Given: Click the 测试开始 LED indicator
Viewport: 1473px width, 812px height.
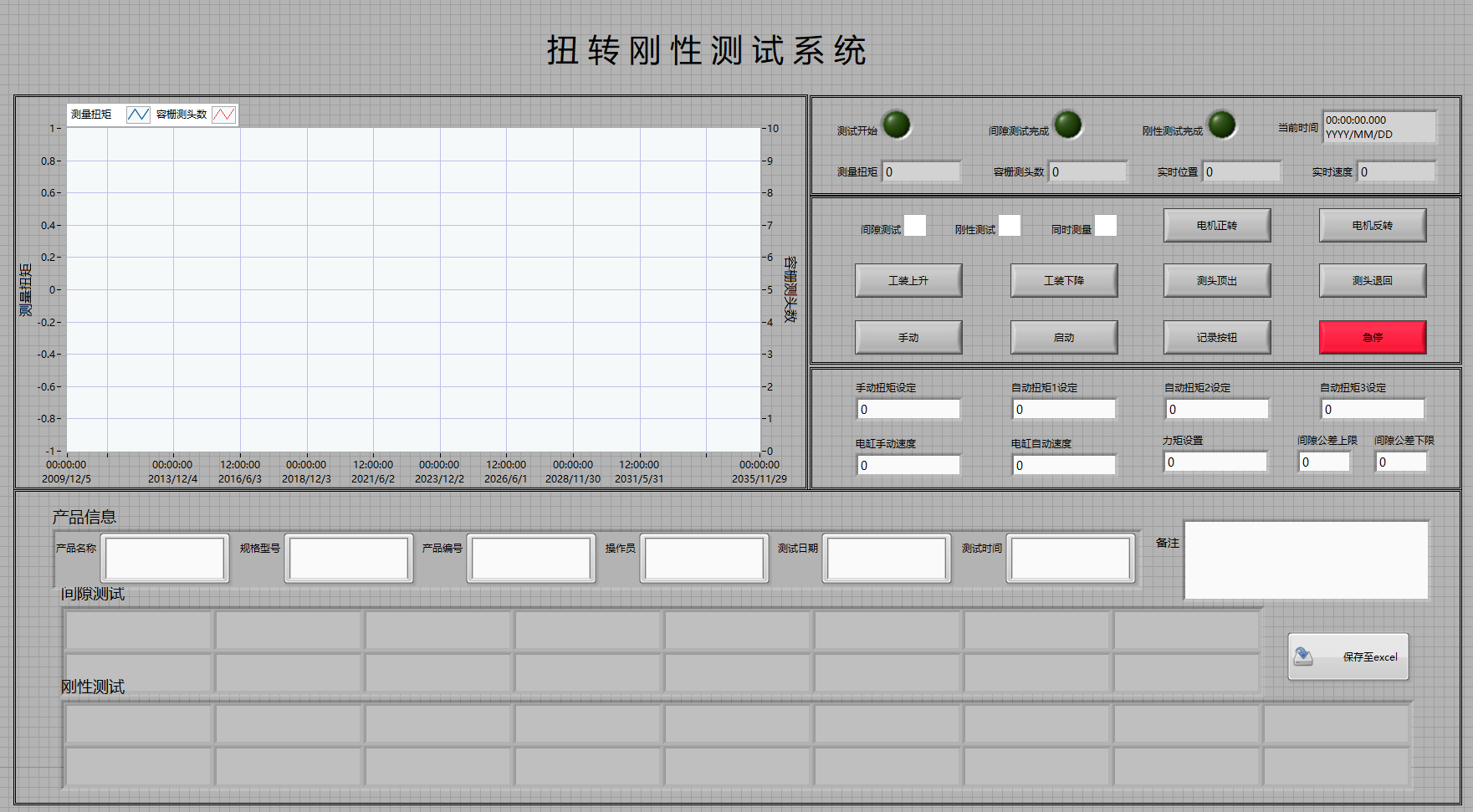Looking at the screenshot, I should tap(897, 125).
